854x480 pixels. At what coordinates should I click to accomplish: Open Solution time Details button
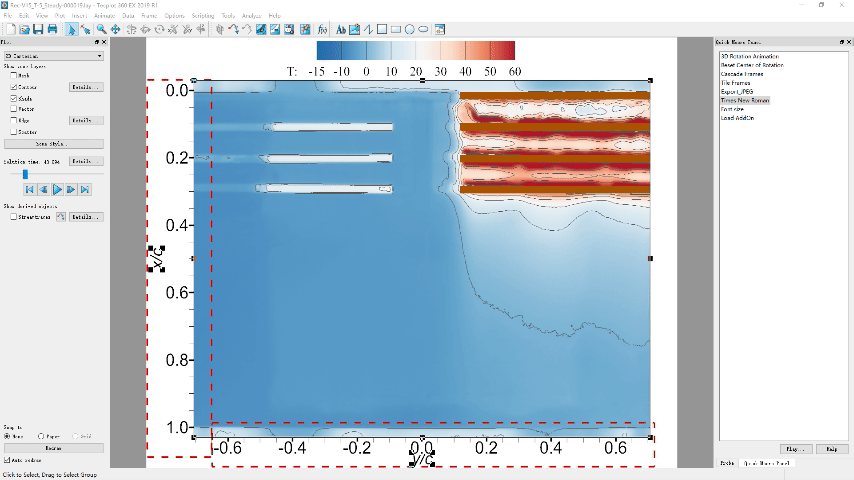(86, 161)
